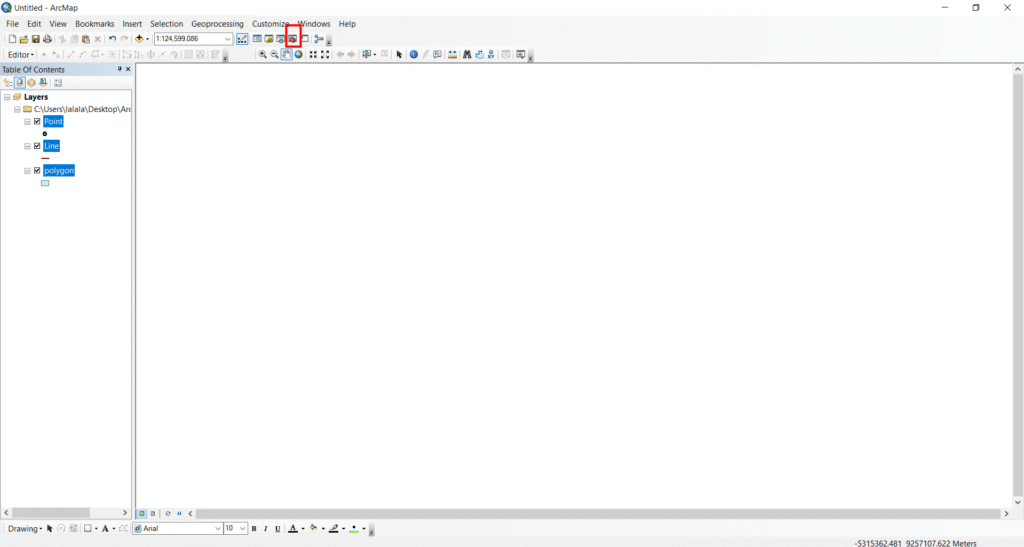This screenshot has width=1024, height=547.
Task: Open the Help menu
Action: (x=347, y=23)
